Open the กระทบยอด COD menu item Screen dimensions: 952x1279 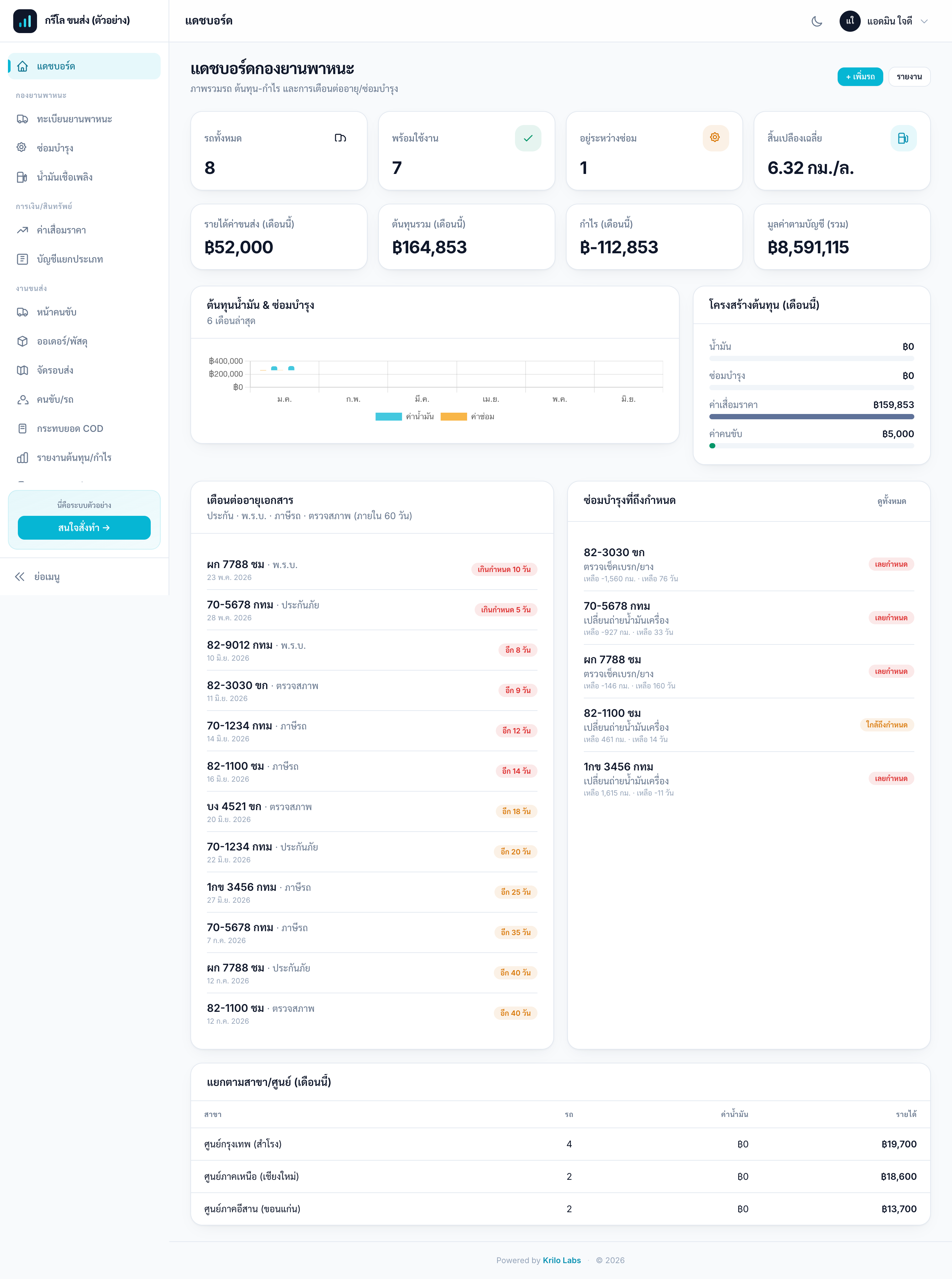point(84,428)
